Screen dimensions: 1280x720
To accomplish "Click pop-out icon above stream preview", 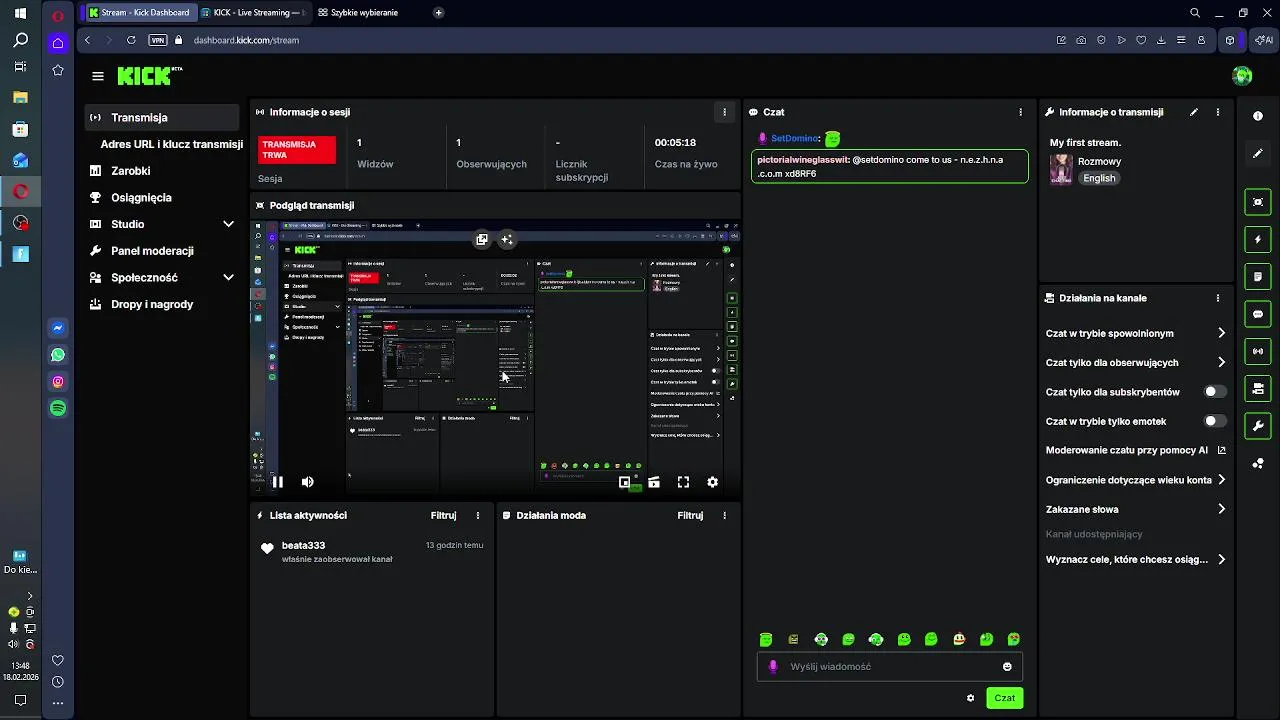I will pyautogui.click(x=482, y=239).
